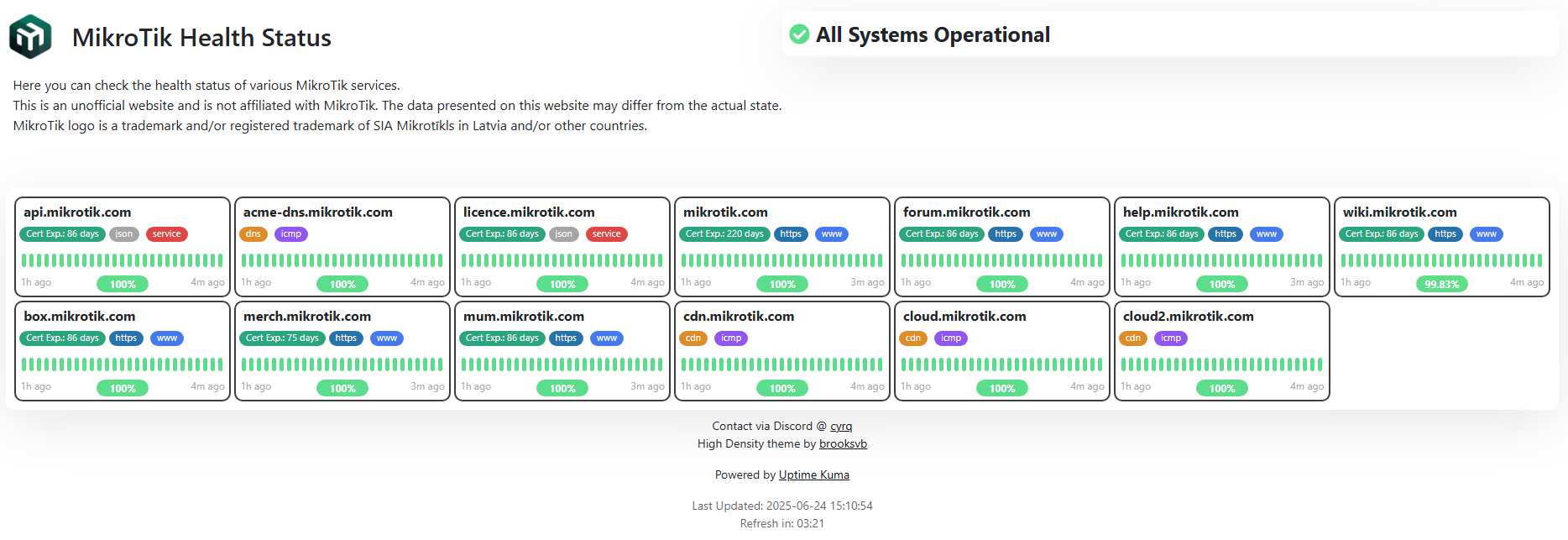
Task: Select the licence.mikrotik.com monitor title
Action: point(529,212)
